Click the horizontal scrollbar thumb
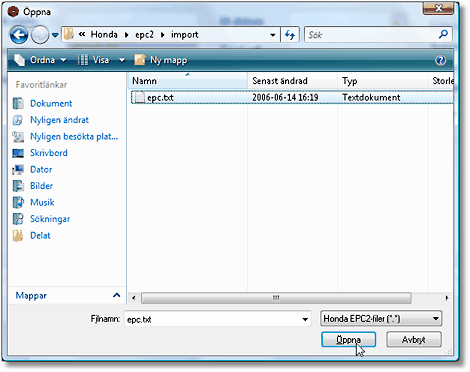The image size is (470, 372). pyautogui.click(x=276, y=298)
